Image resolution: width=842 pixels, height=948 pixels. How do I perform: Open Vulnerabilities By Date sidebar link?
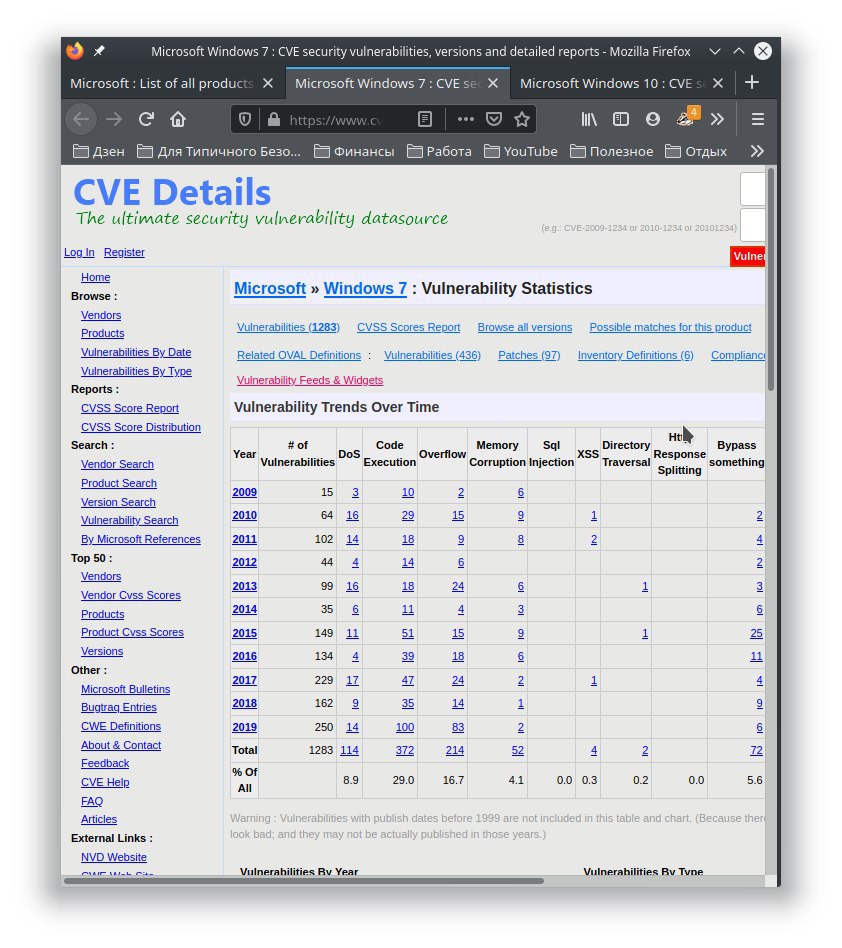(x=136, y=352)
